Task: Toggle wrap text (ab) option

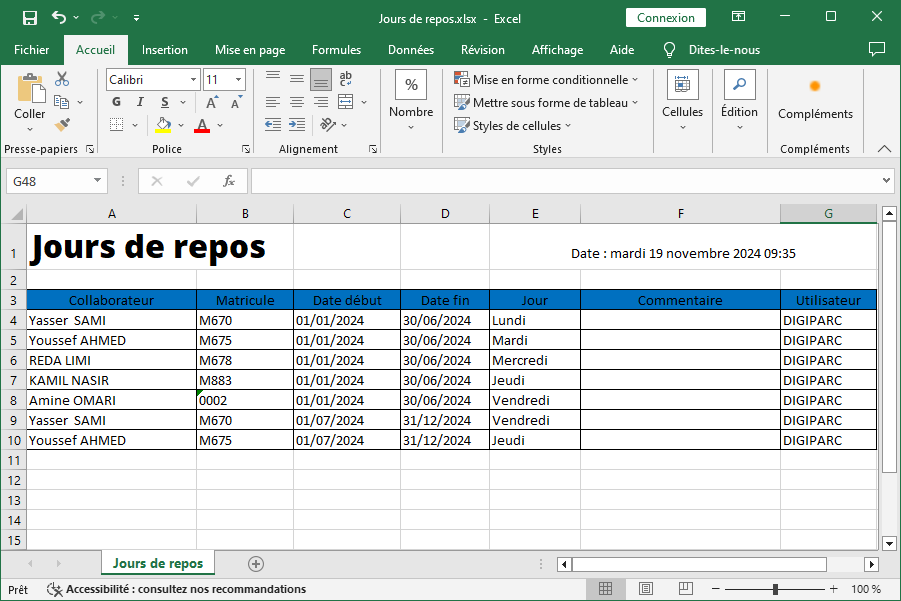Action: pos(345,78)
